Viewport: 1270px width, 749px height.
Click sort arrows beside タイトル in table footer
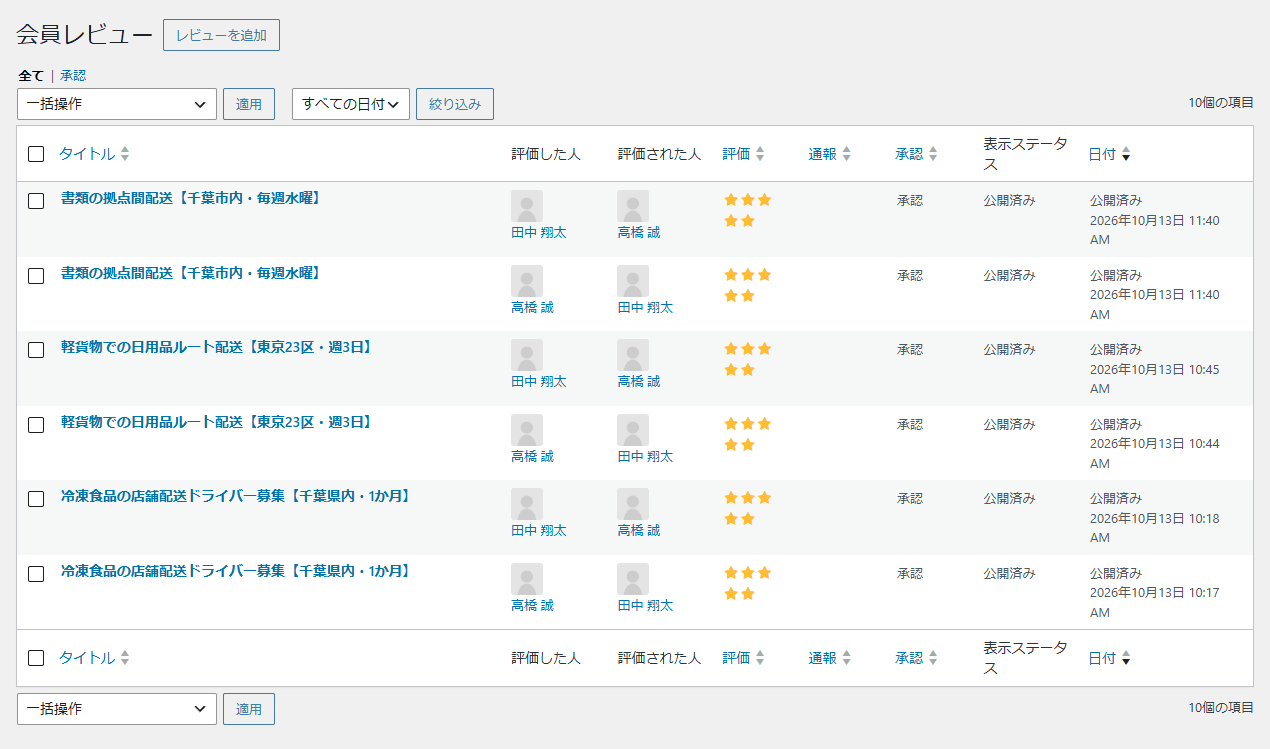pos(125,658)
